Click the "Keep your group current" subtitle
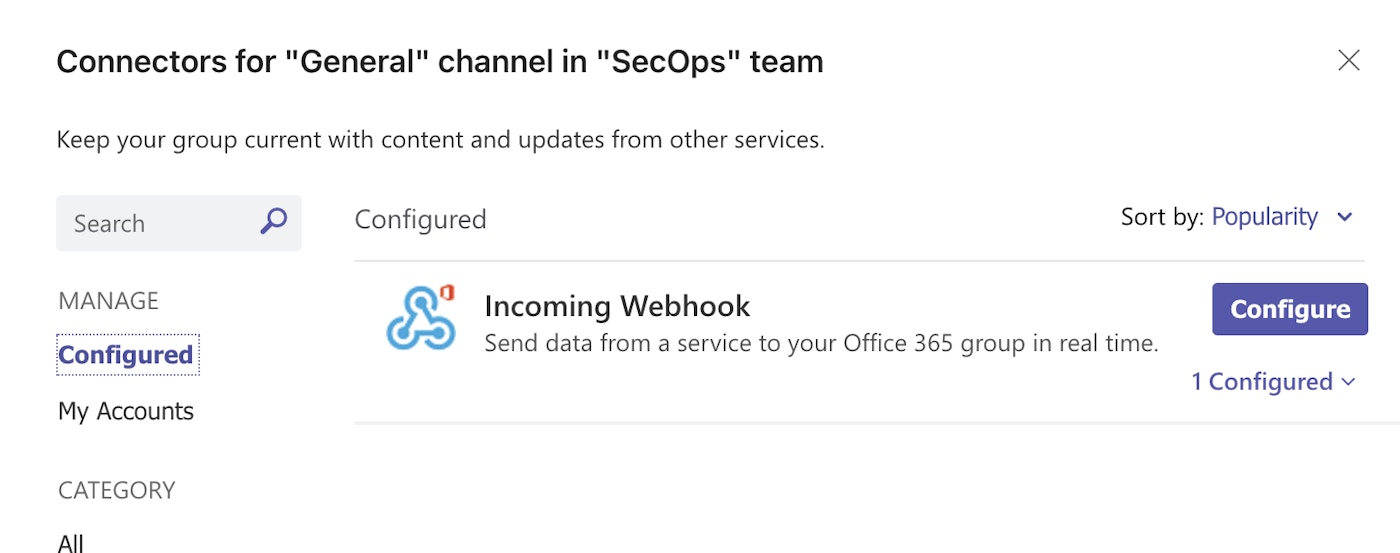Image resolution: width=1400 pixels, height=553 pixels. (440, 139)
